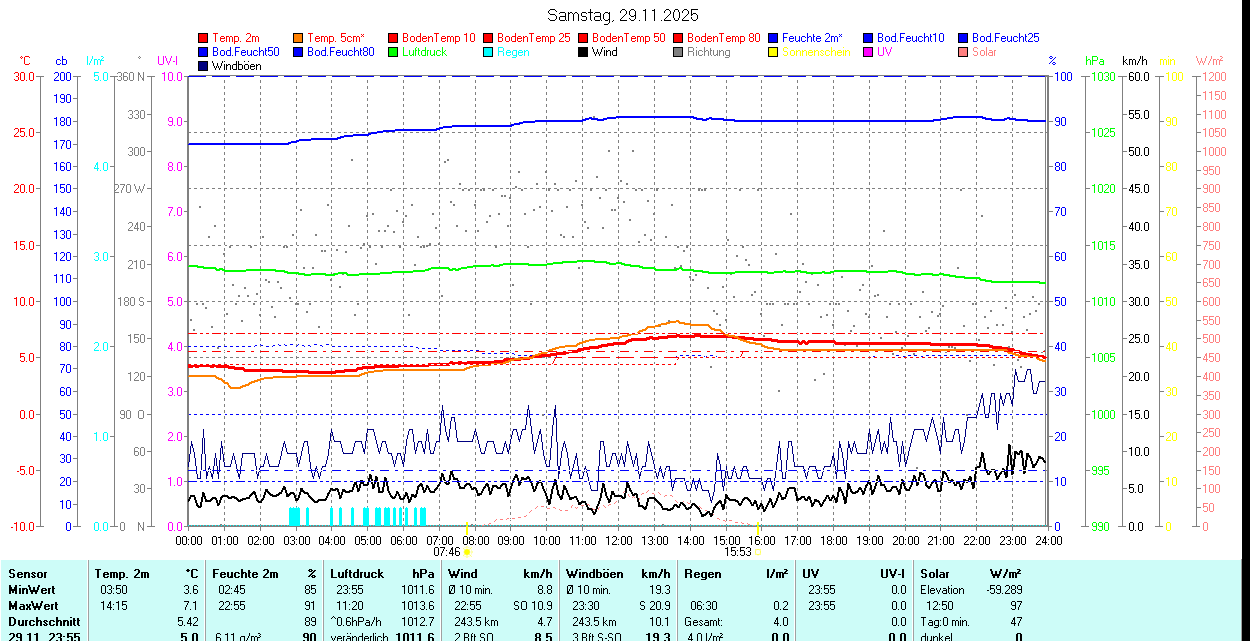Image resolution: width=1250 pixels, height=641 pixels.
Task: Click the red Temp. 2m legend swatch
Action: (x=204, y=38)
